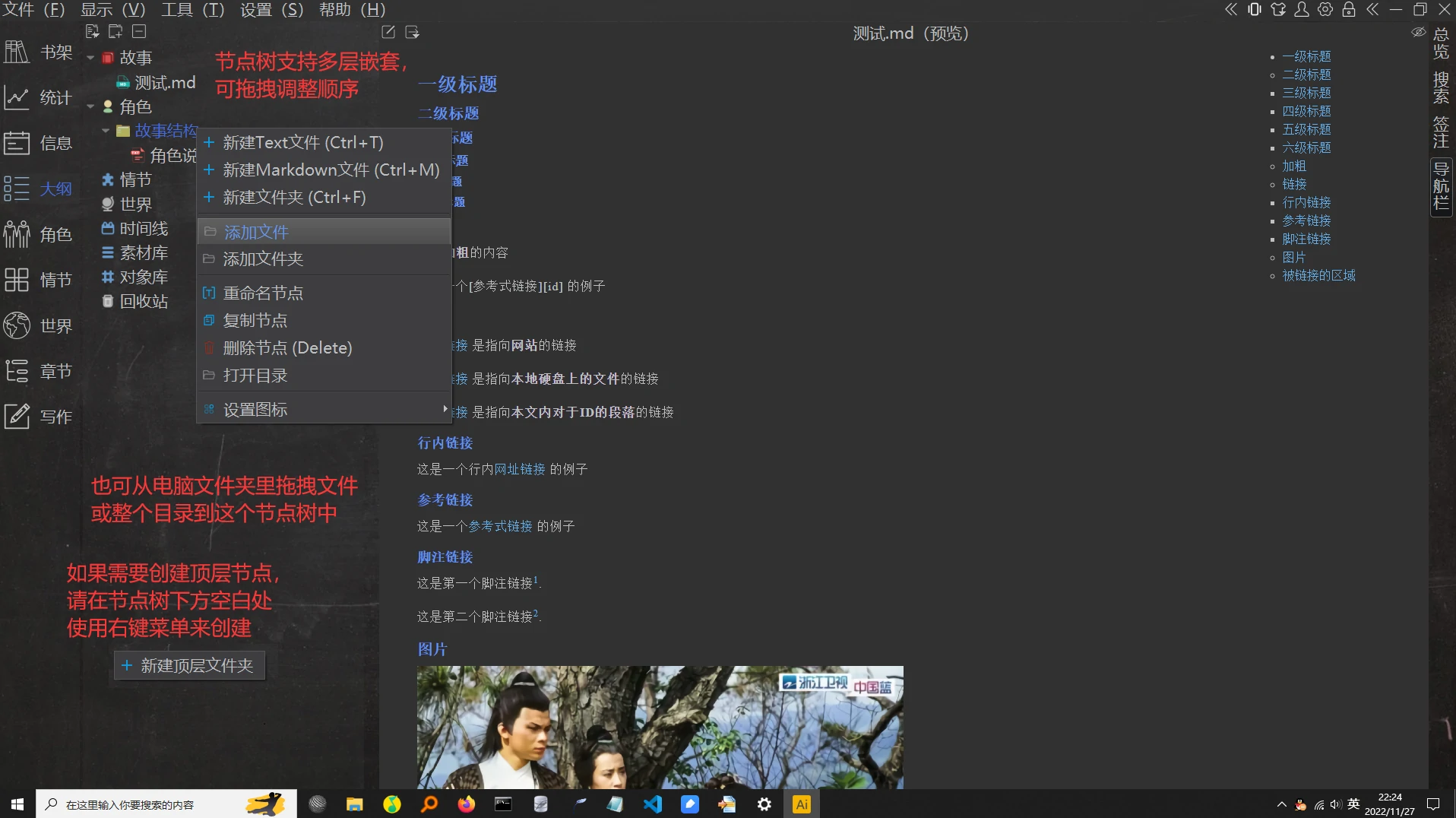Open the 角色 characters sidebar panel
Image resolution: width=1456 pixels, height=818 pixels.
[38, 234]
